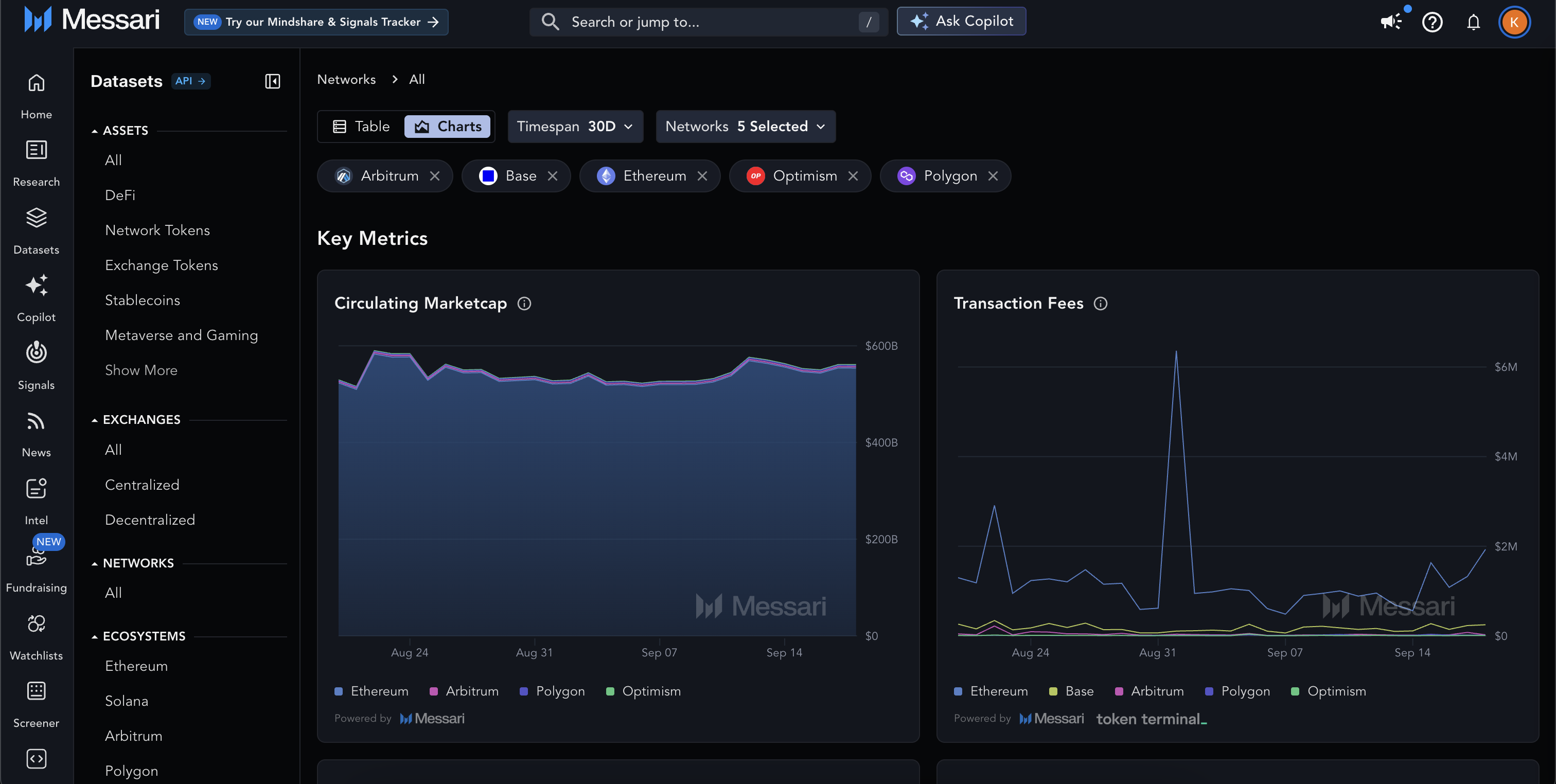Switch to Table view
This screenshot has height=784, width=1556.
(361, 126)
